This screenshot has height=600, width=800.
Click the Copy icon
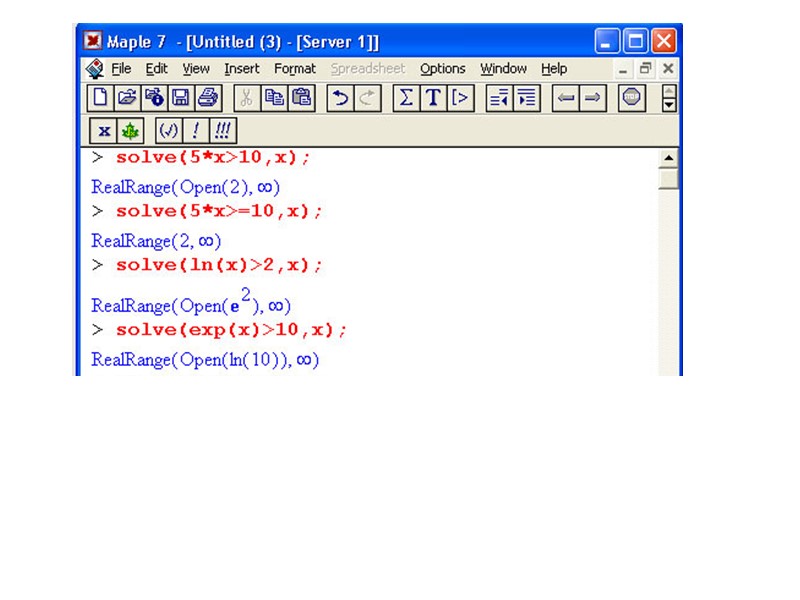(x=274, y=97)
